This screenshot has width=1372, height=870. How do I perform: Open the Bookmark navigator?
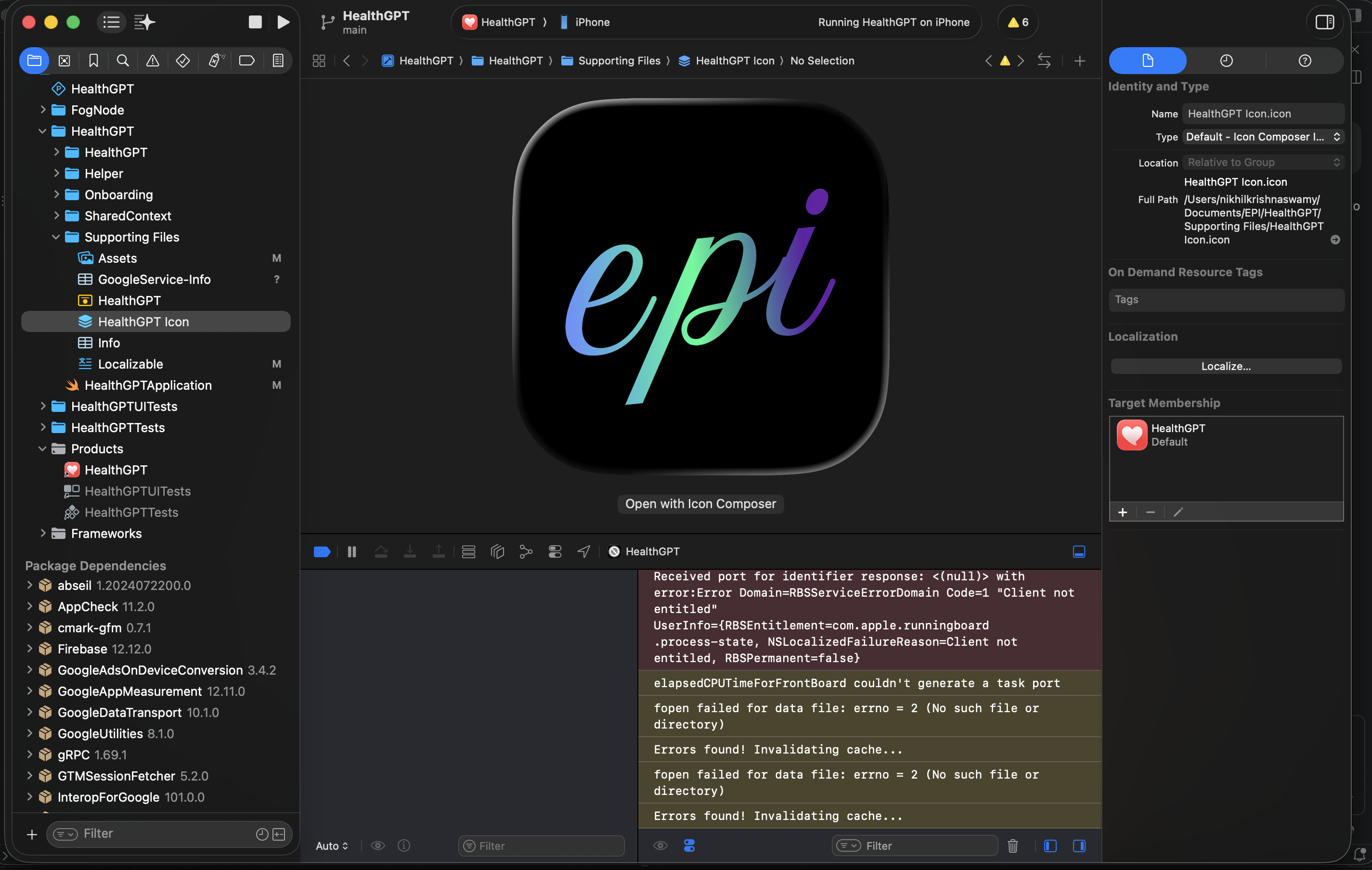pyautogui.click(x=93, y=60)
